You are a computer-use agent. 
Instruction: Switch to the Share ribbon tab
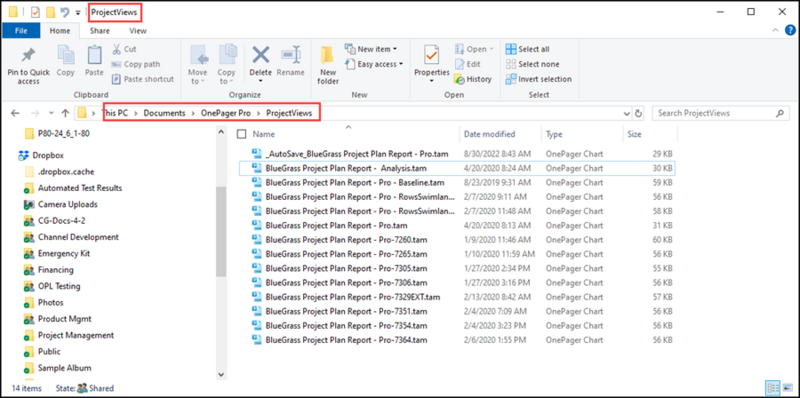99,31
